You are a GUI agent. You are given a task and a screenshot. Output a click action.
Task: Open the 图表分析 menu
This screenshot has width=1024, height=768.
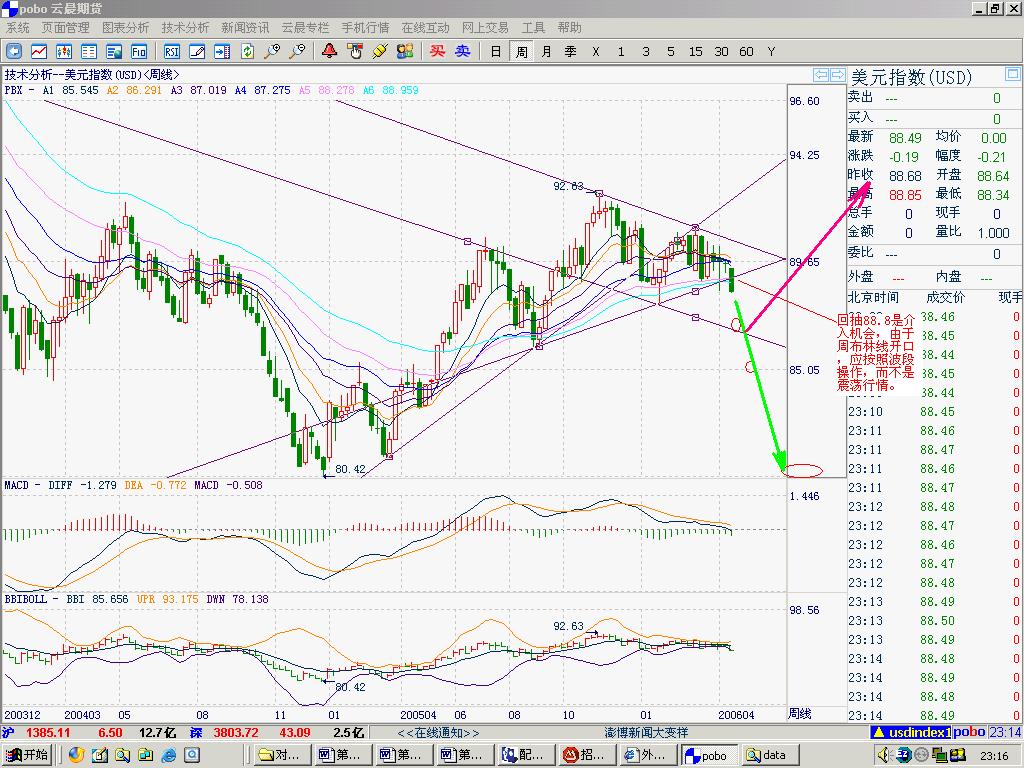(125, 28)
